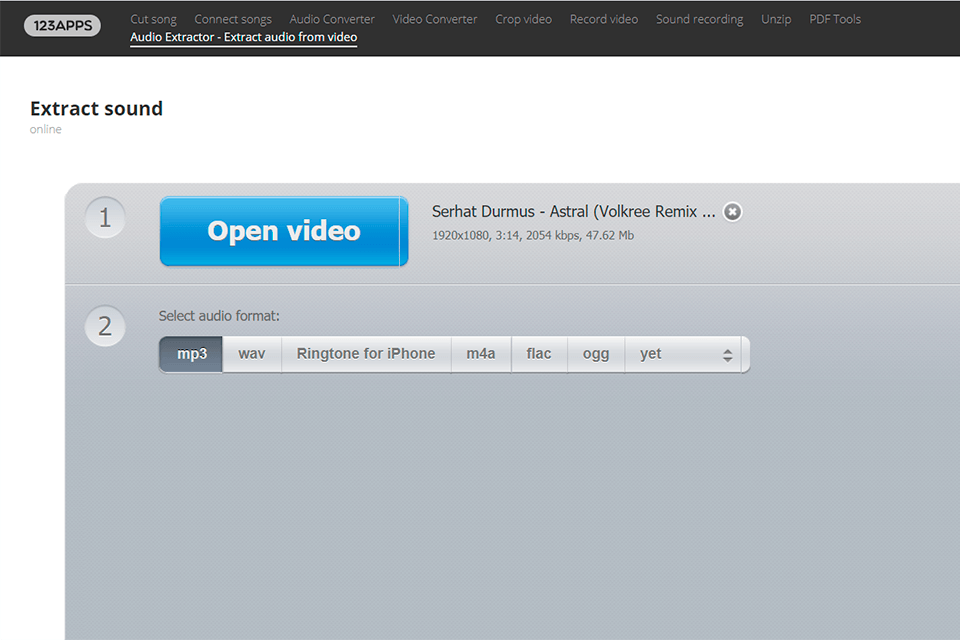Remove the loaded Serhat Durmus video
This screenshot has width=960, height=640.
[x=732, y=211]
